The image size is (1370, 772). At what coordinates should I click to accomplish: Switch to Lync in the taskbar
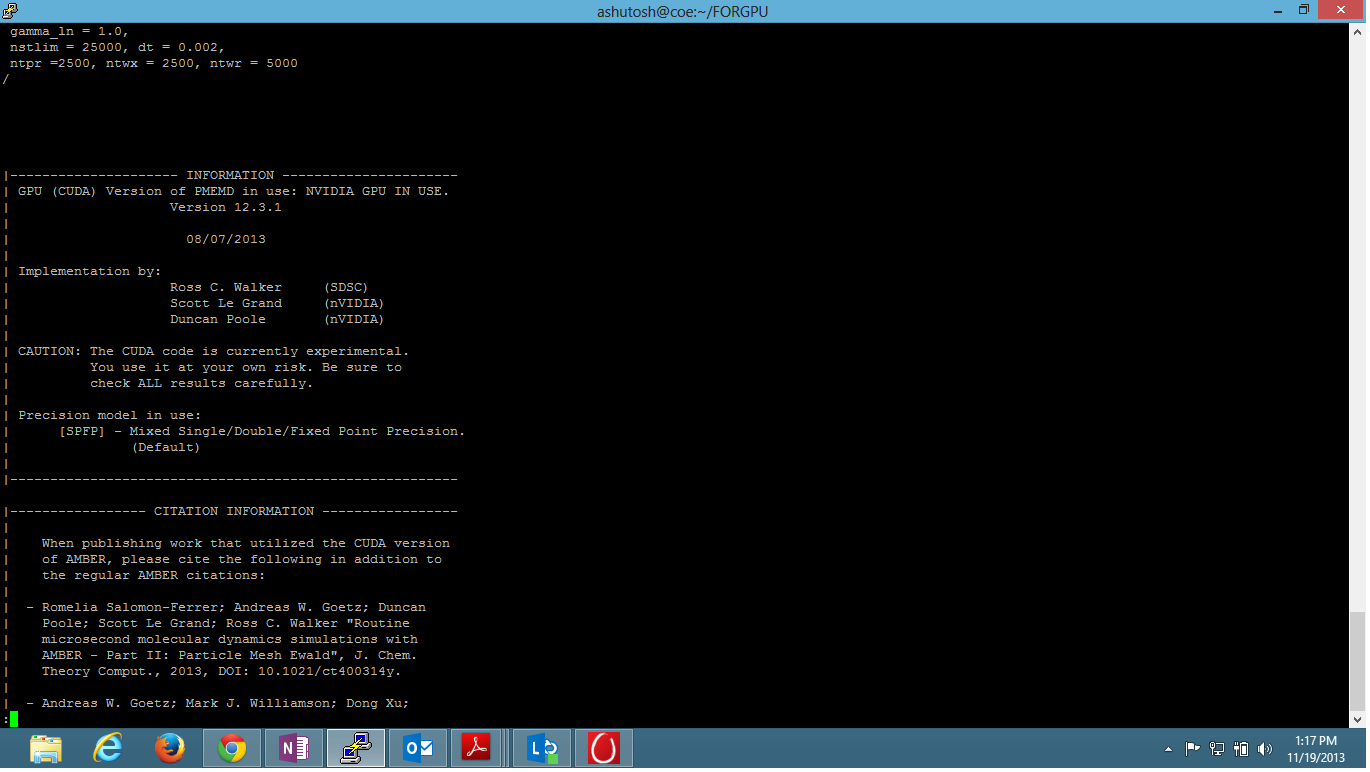(542, 748)
